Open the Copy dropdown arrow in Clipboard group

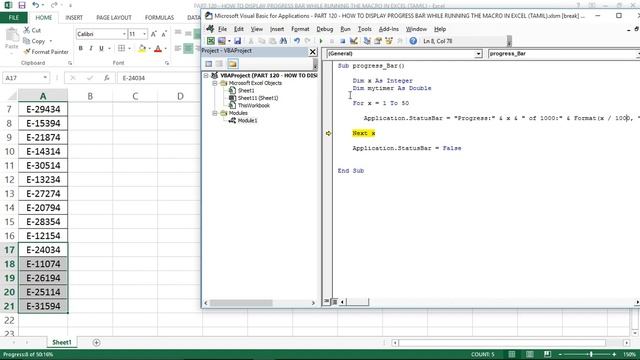(51, 41)
